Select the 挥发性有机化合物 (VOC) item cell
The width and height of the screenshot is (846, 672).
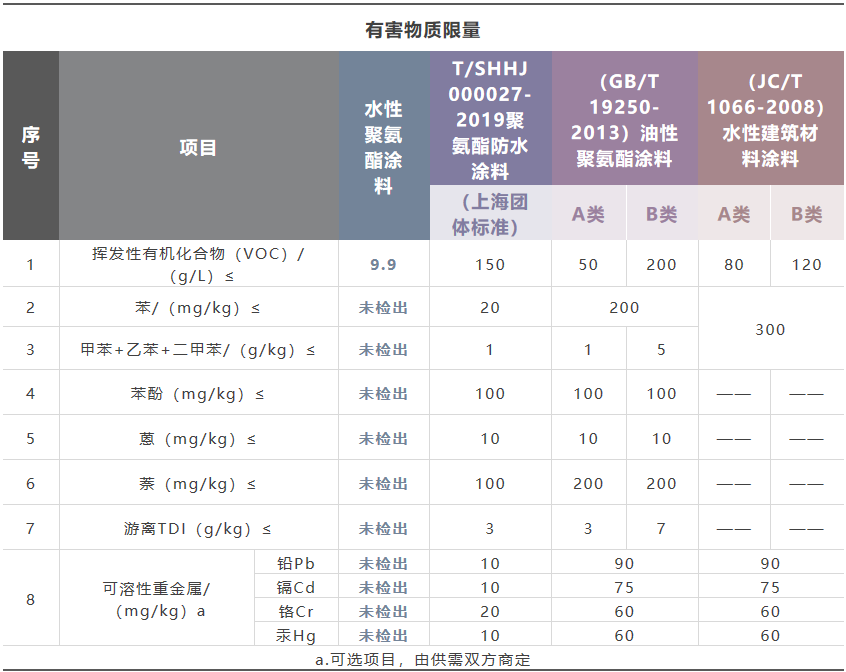pyautogui.click(x=198, y=264)
